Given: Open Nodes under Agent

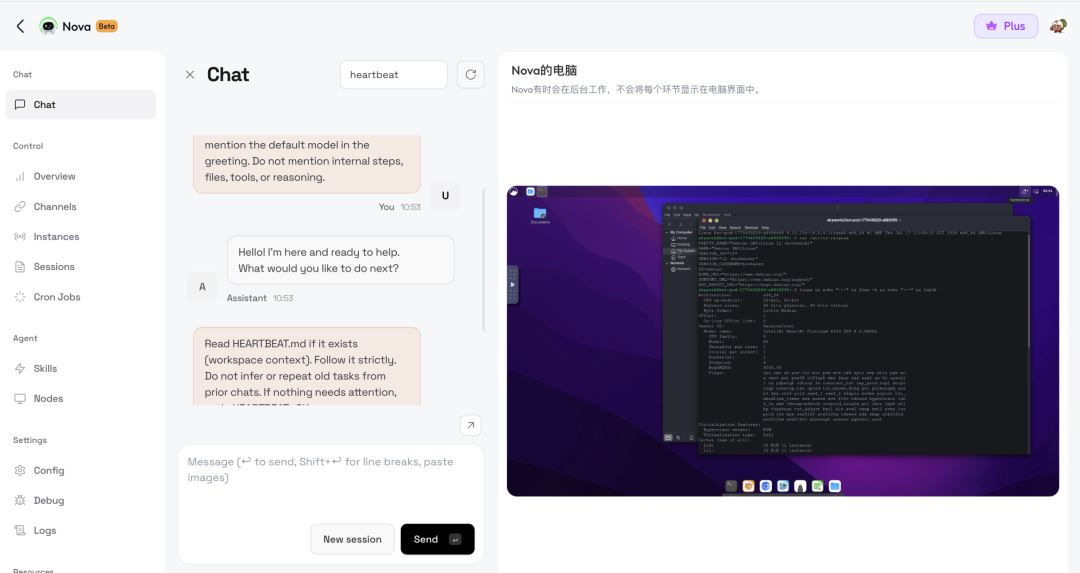Looking at the screenshot, I should point(81,399).
